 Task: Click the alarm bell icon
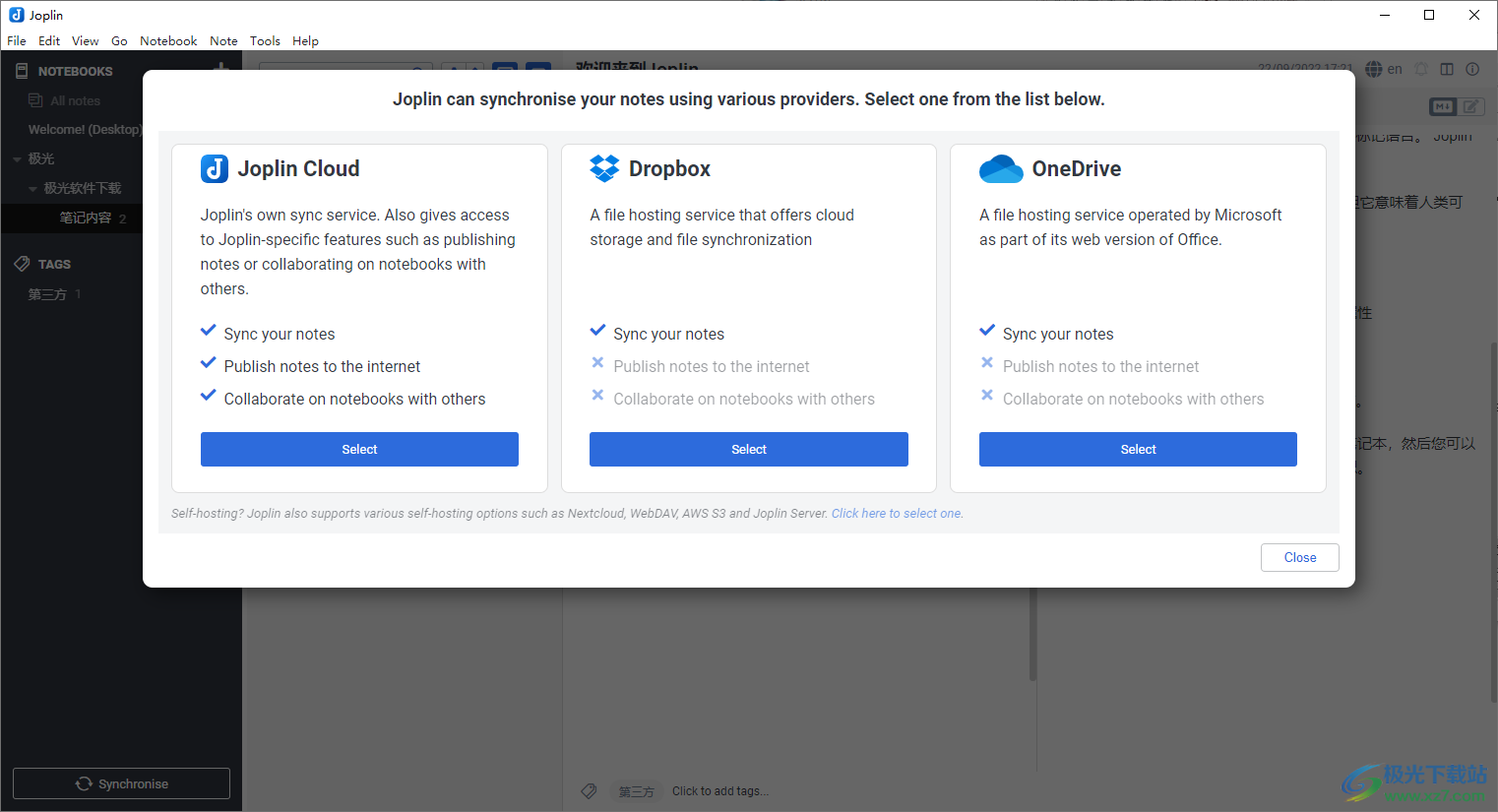[x=1421, y=69]
